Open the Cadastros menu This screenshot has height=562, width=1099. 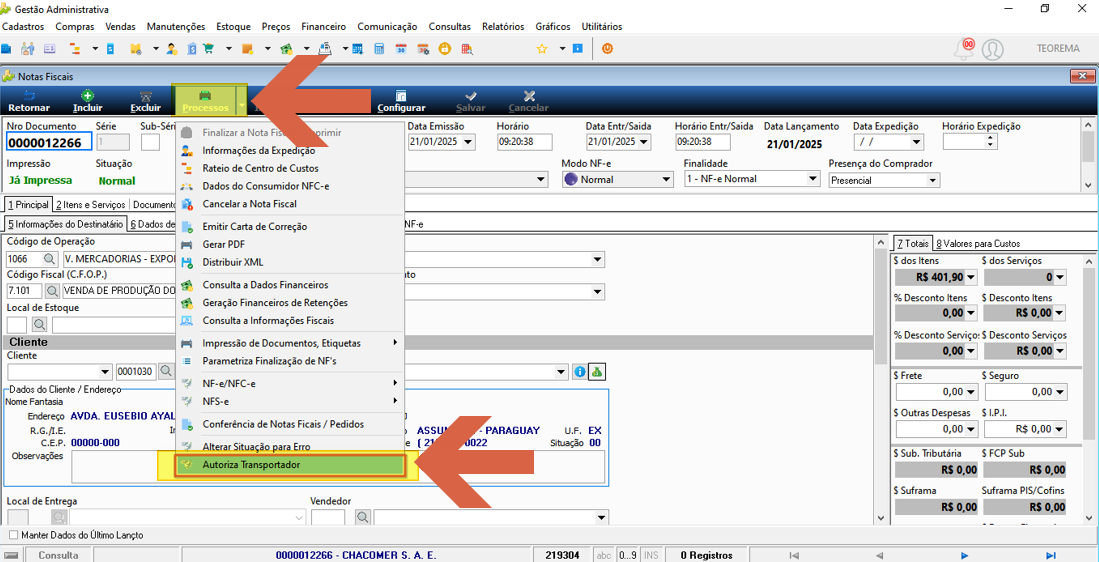[x=23, y=27]
